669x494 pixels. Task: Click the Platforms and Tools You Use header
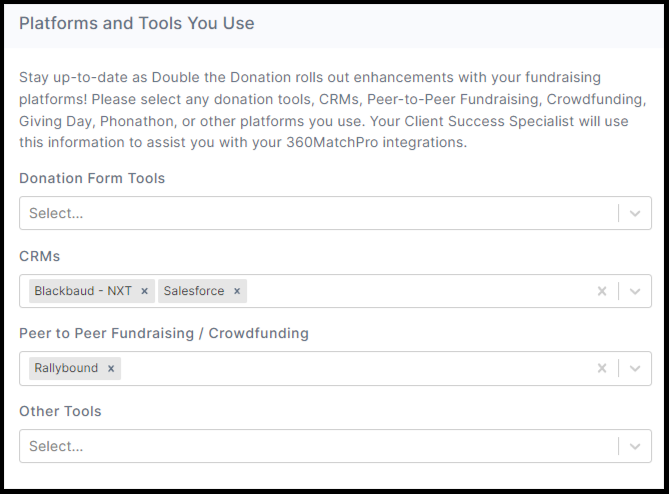137,23
